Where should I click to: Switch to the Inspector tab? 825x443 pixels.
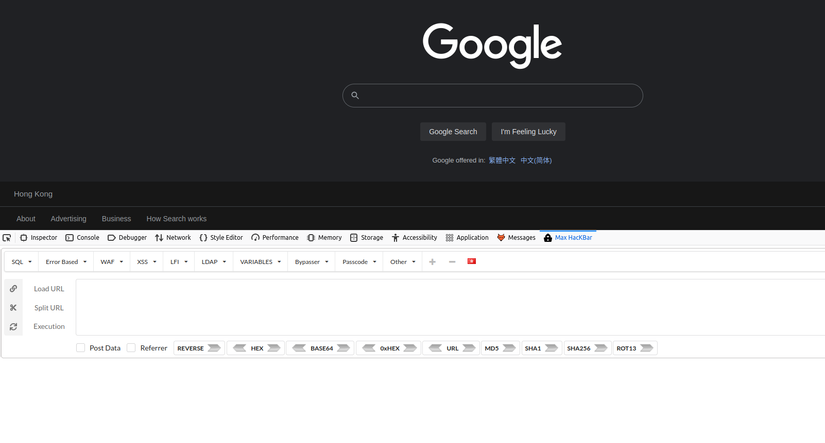pos(38,238)
